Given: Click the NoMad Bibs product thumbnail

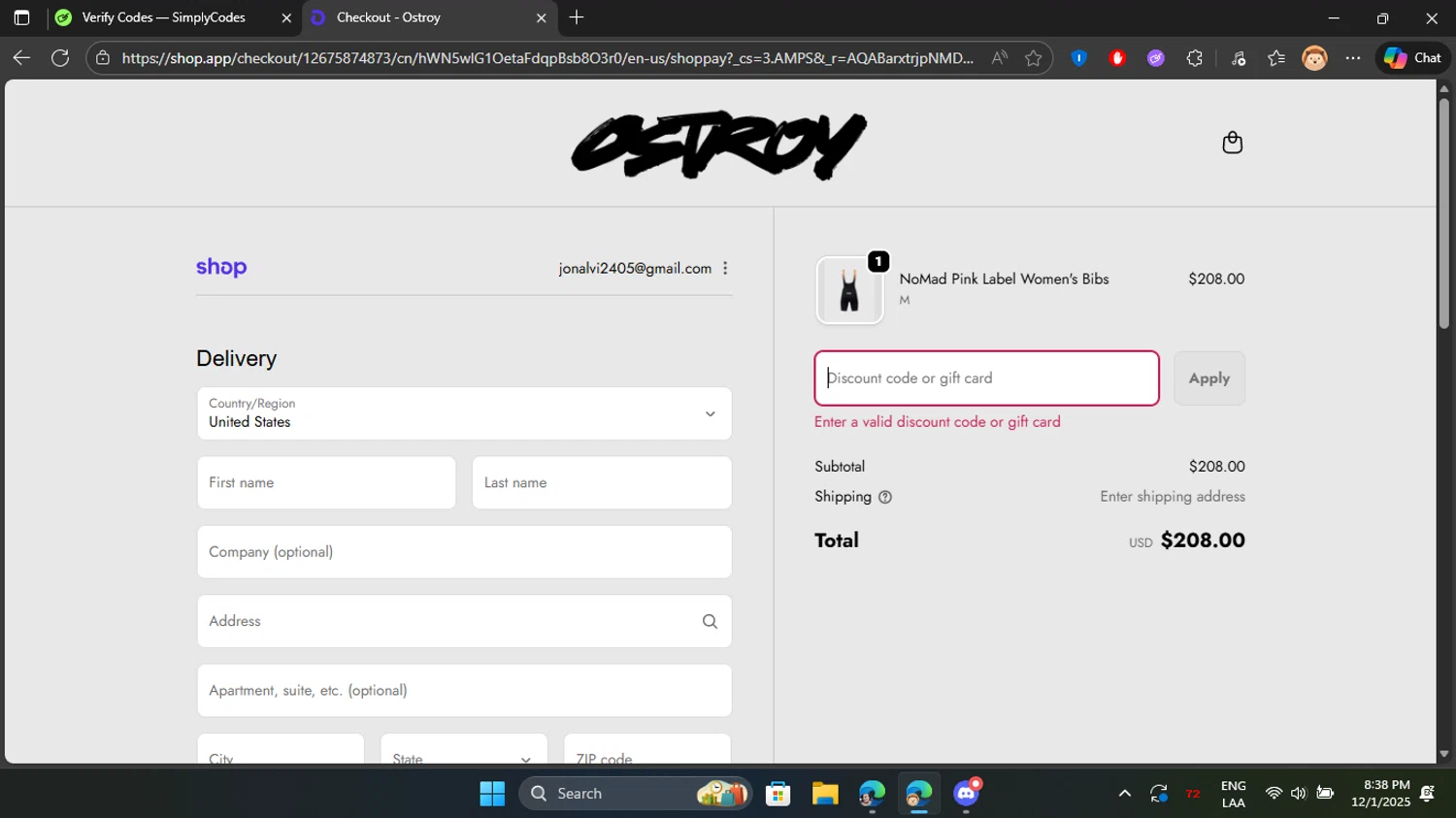Looking at the screenshot, I should 849,290.
